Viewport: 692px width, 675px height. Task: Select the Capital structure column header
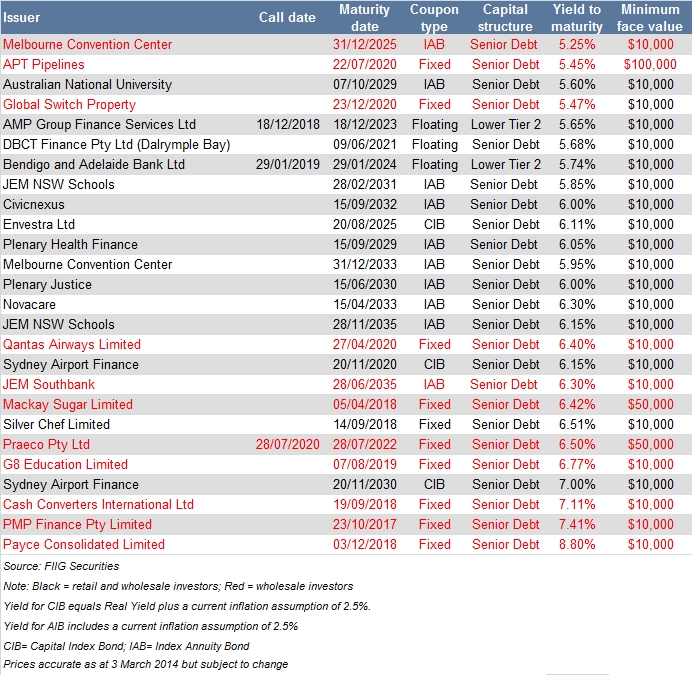coord(505,17)
